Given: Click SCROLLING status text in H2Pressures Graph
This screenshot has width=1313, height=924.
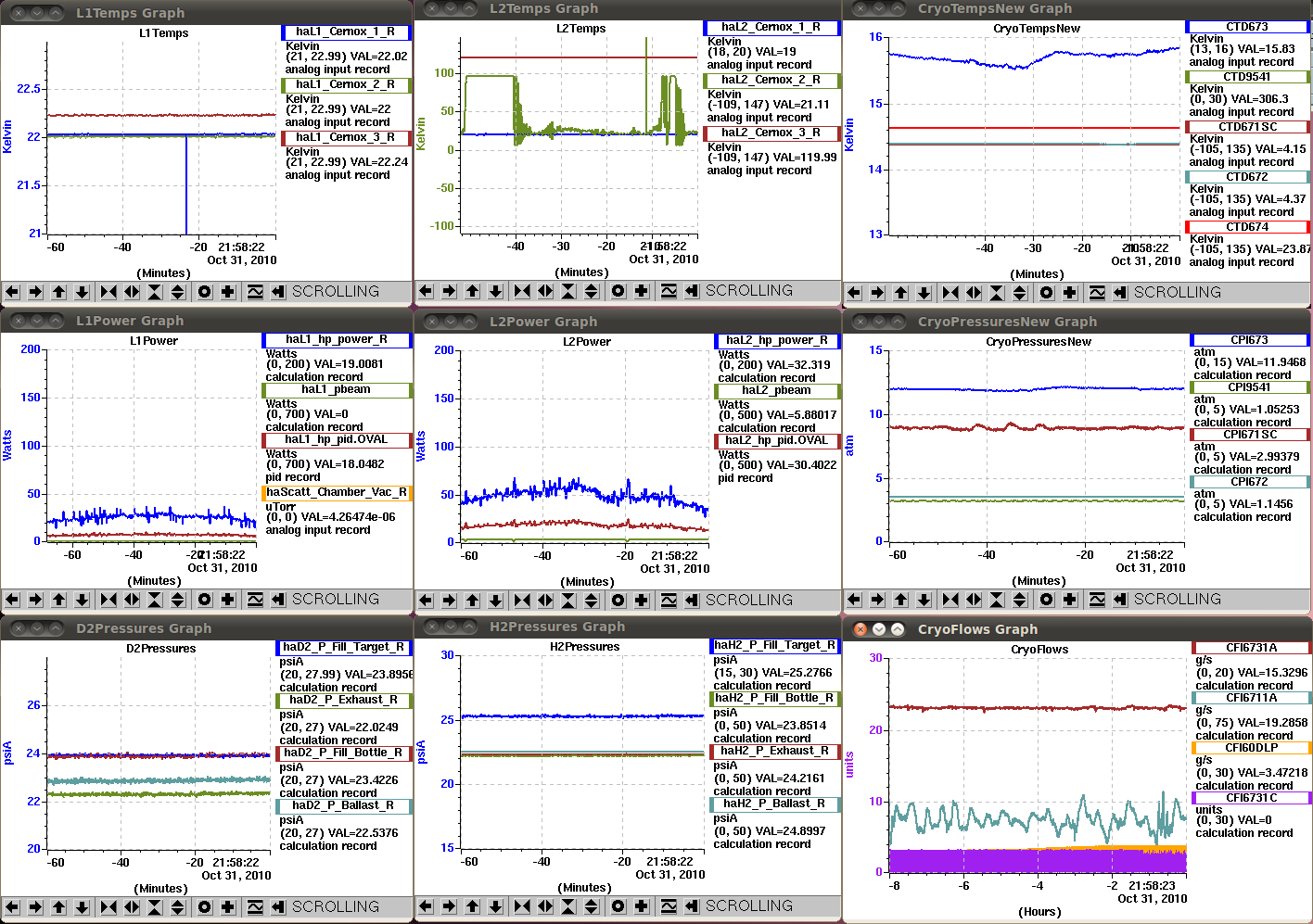Looking at the screenshot, I should [x=749, y=906].
